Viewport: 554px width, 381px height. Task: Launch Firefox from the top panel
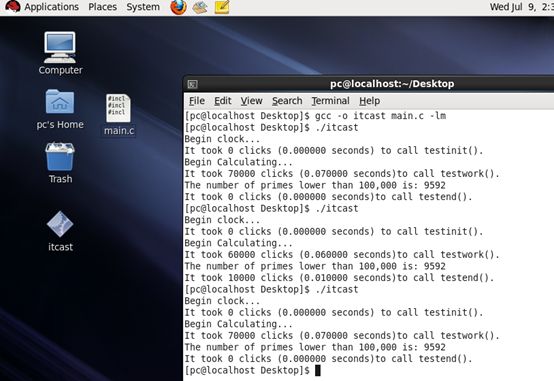click(178, 7)
